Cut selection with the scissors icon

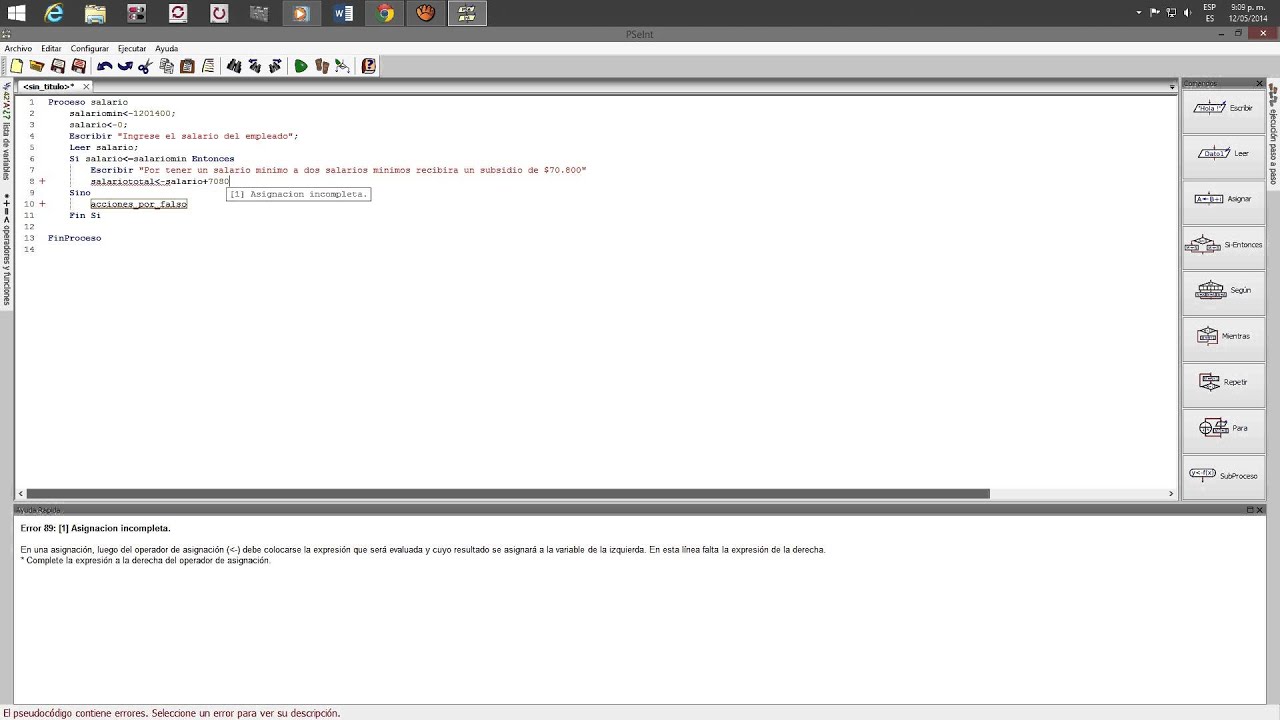click(x=146, y=66)
